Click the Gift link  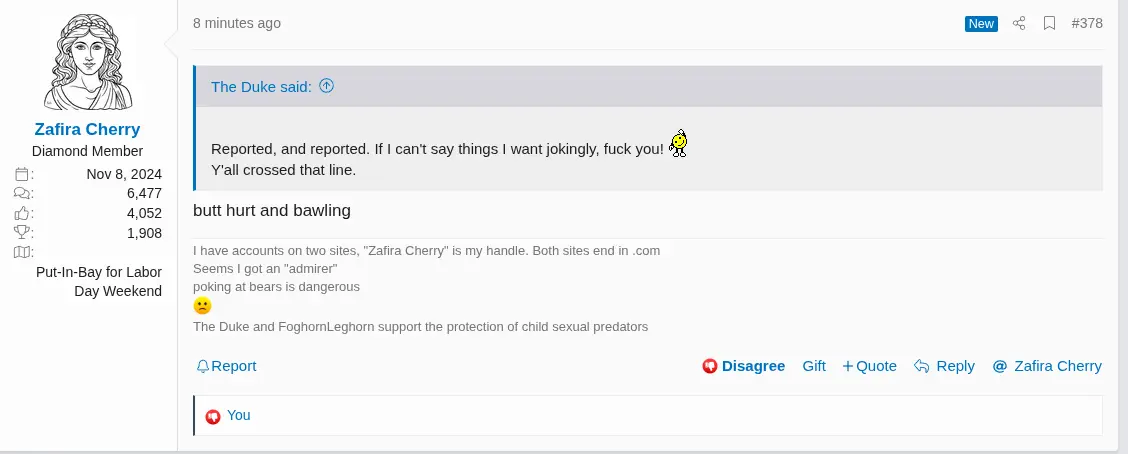[x=814, y=366]
